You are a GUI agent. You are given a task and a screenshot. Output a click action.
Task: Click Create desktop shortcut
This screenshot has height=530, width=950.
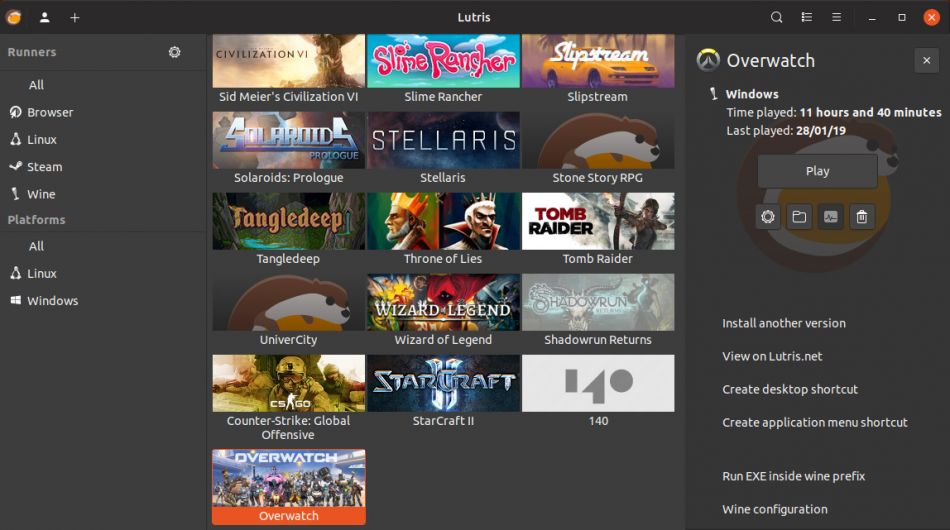coord(789,389)
